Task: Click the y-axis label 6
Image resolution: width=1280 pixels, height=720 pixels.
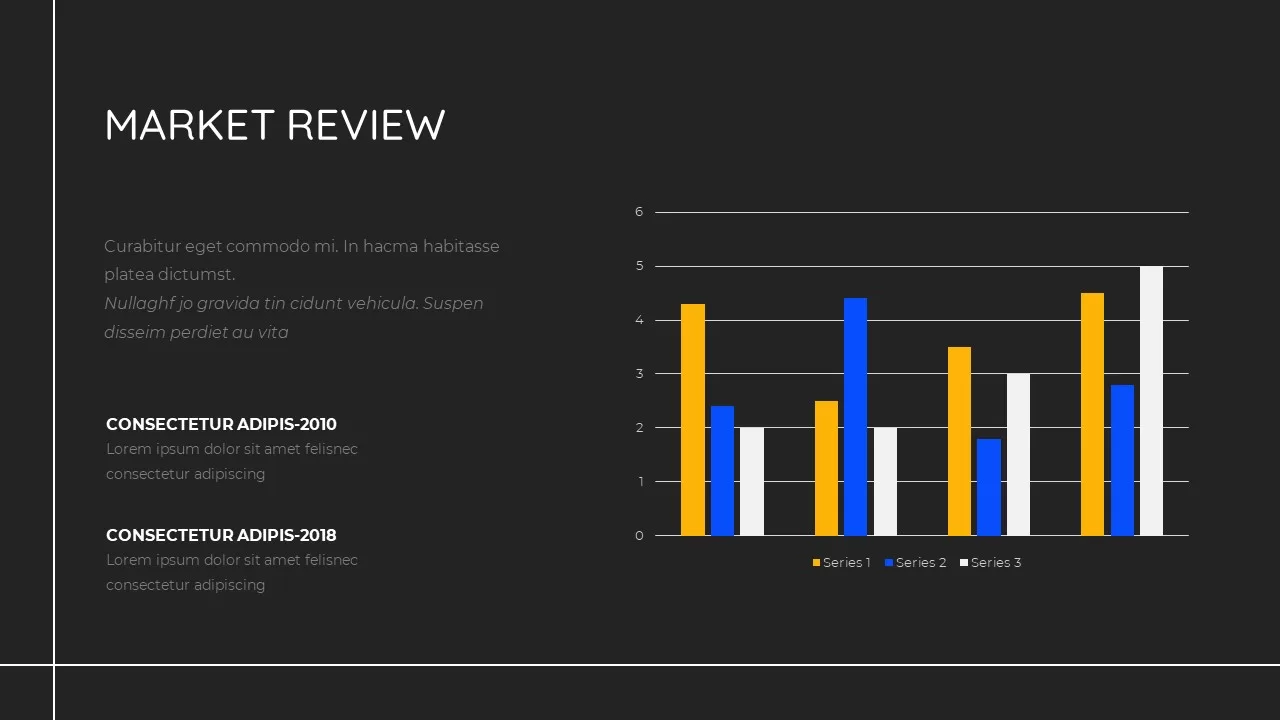Action: click(x=639, y=212)
